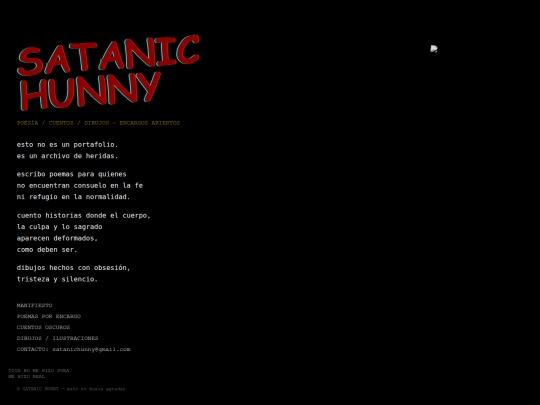The height and width of the screenshot is (405, 540).
Task: Click the line 'es un archivo de heridas.'
Action: point(67,156)
